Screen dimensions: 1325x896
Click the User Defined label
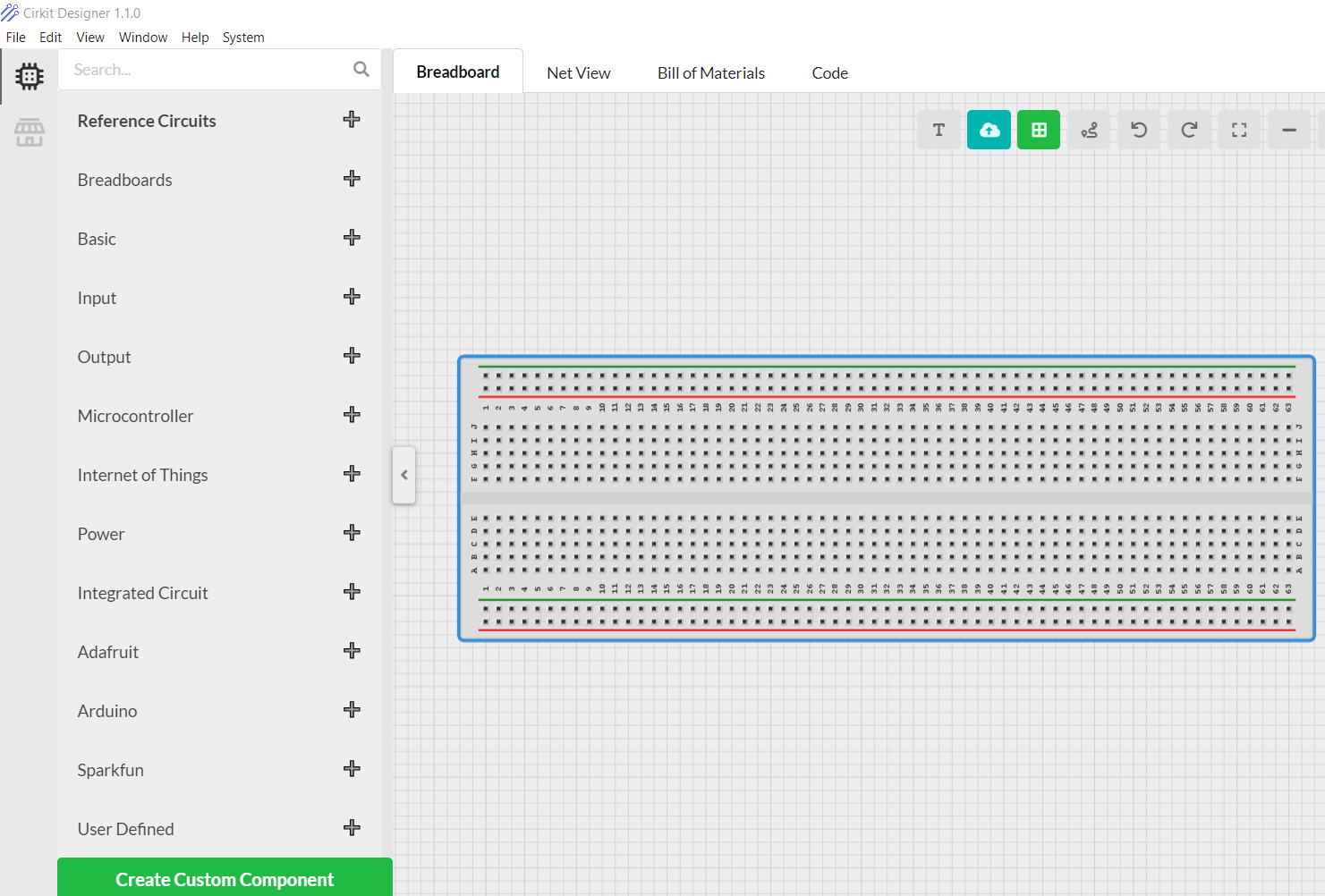[125, 829]
